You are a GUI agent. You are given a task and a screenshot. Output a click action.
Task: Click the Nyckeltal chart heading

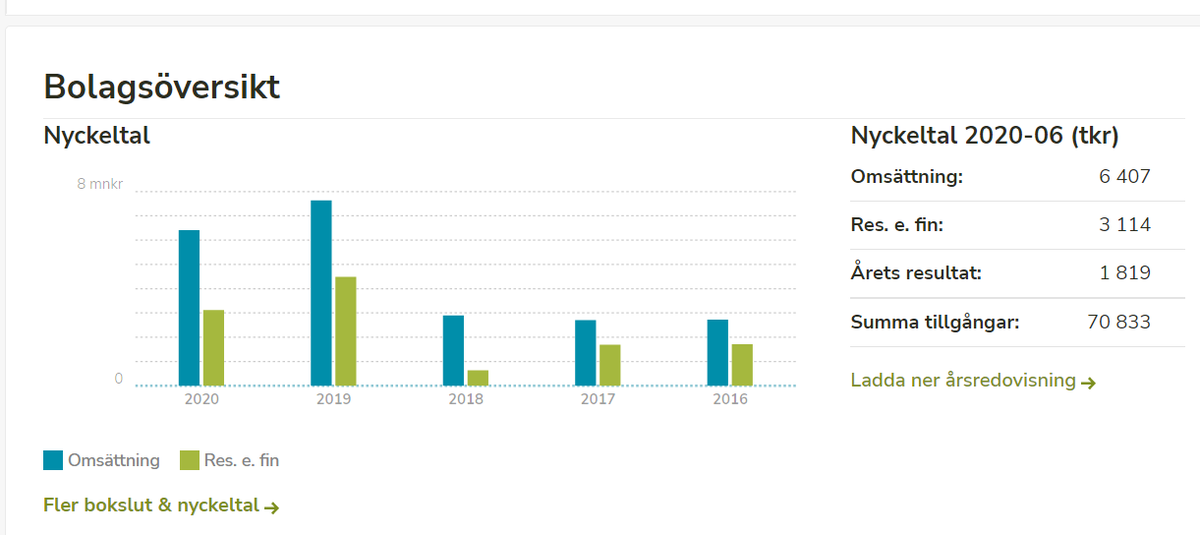tap(97, 136)
